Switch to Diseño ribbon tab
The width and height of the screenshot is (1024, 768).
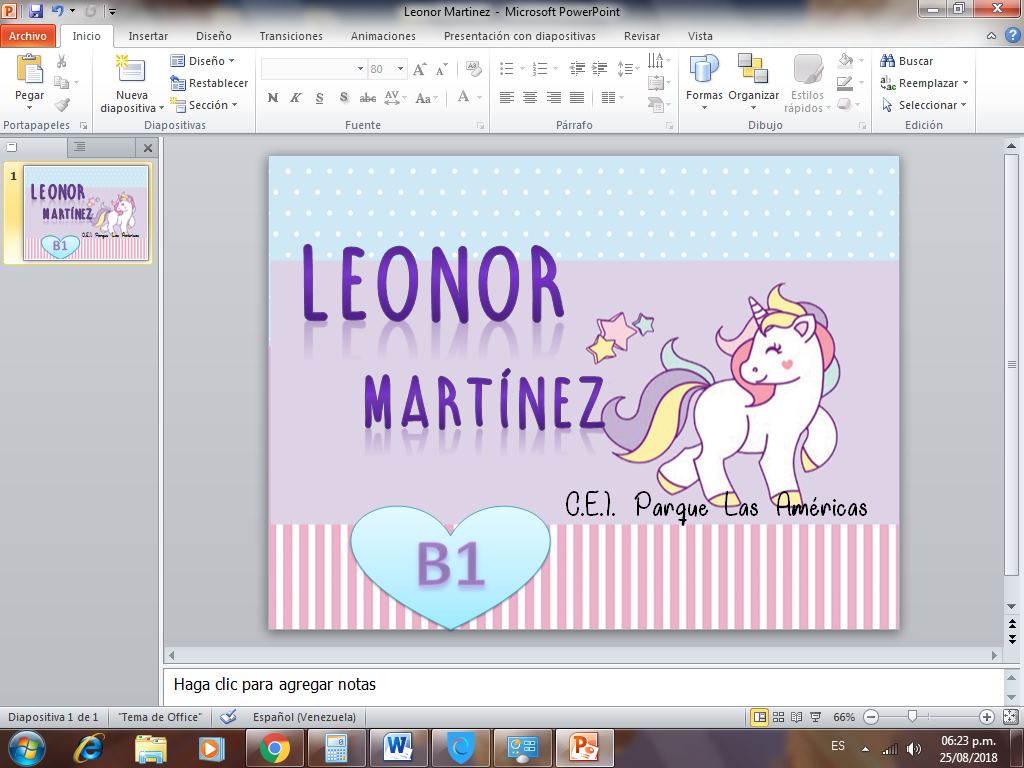point(214,36)
